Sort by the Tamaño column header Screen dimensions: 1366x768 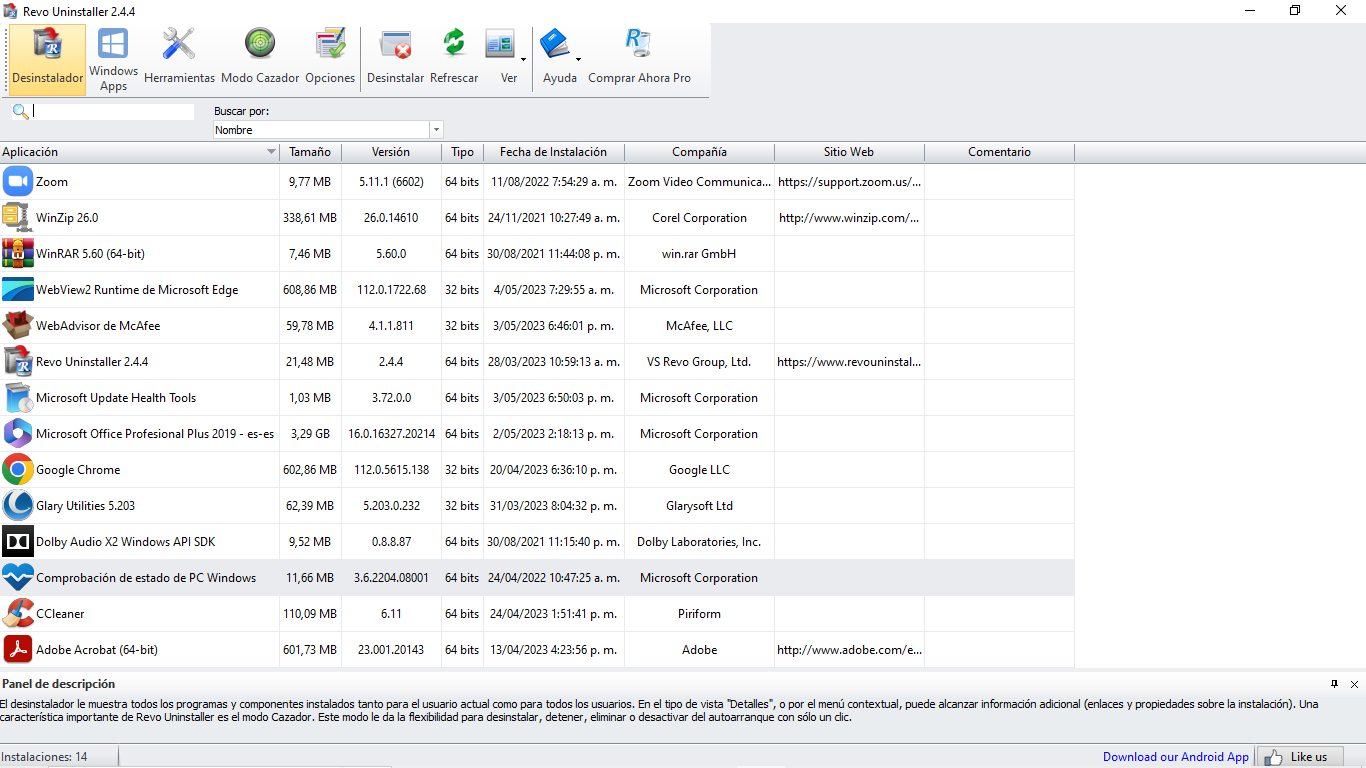pos(310,152)
